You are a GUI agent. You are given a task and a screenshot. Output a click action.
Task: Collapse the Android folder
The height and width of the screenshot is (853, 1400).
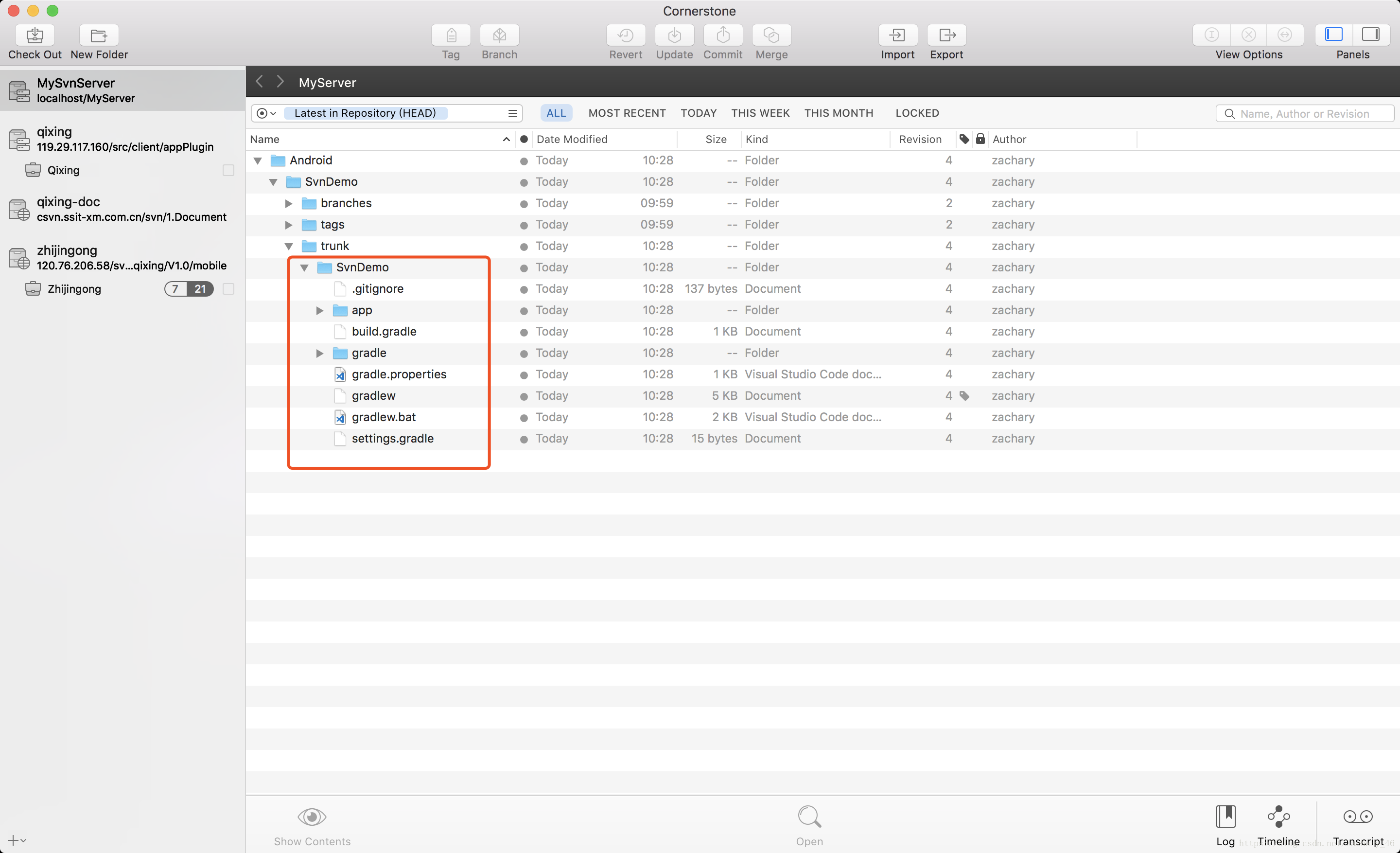[x=258, y=161]
